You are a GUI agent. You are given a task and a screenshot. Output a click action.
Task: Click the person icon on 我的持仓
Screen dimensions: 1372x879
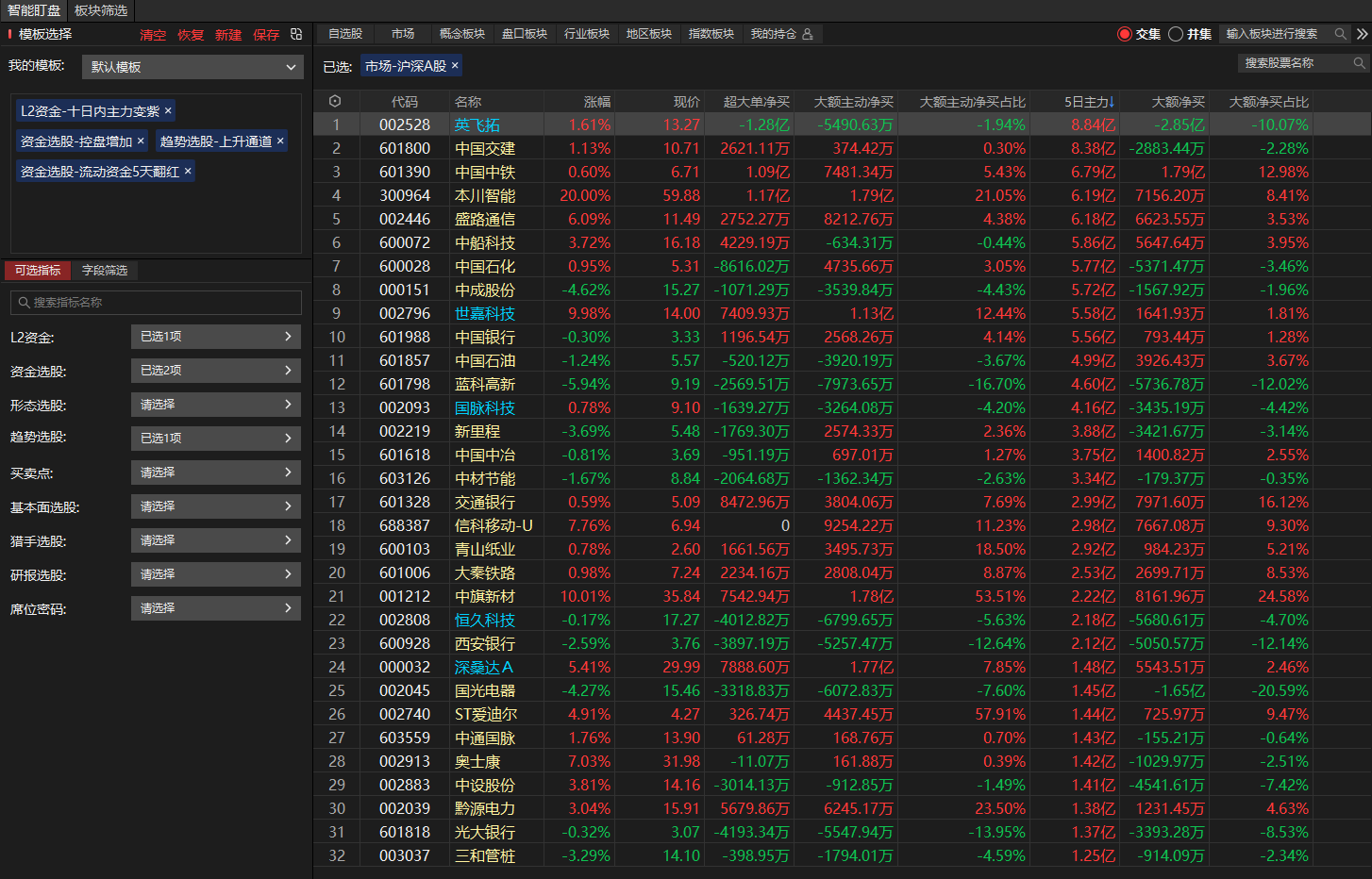[x=808, y=34]
